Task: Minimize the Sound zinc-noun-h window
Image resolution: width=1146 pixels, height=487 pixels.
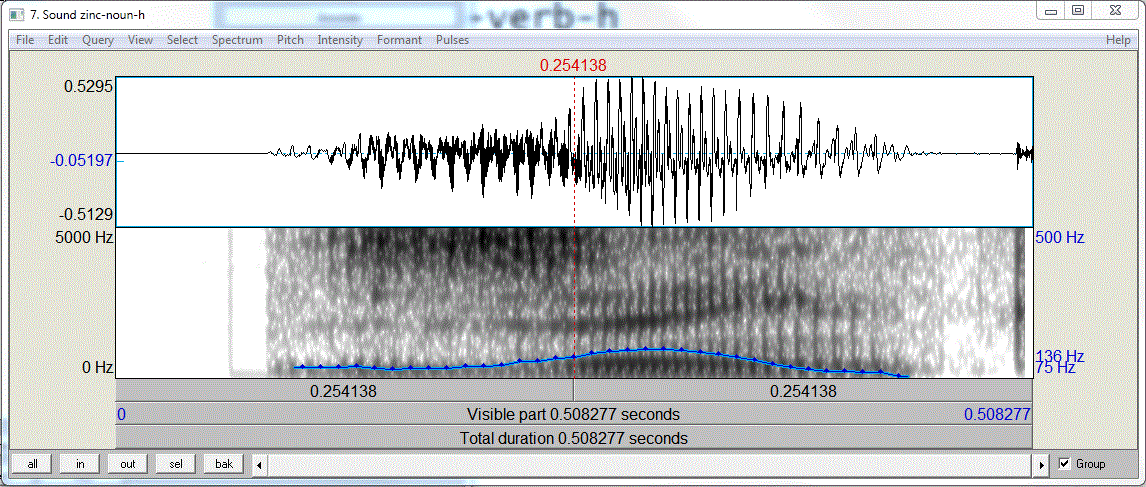Action: tap(1052, 10)
